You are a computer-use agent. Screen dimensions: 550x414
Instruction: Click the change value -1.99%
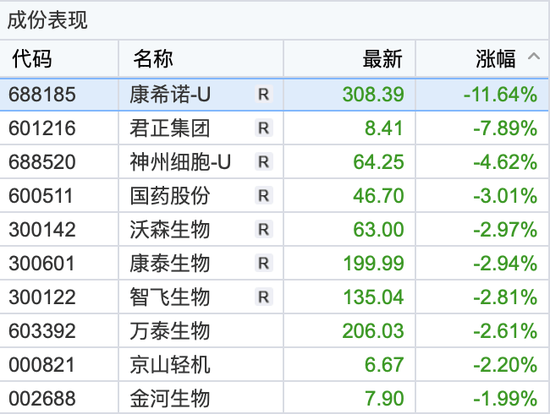[x=505, y=399]
